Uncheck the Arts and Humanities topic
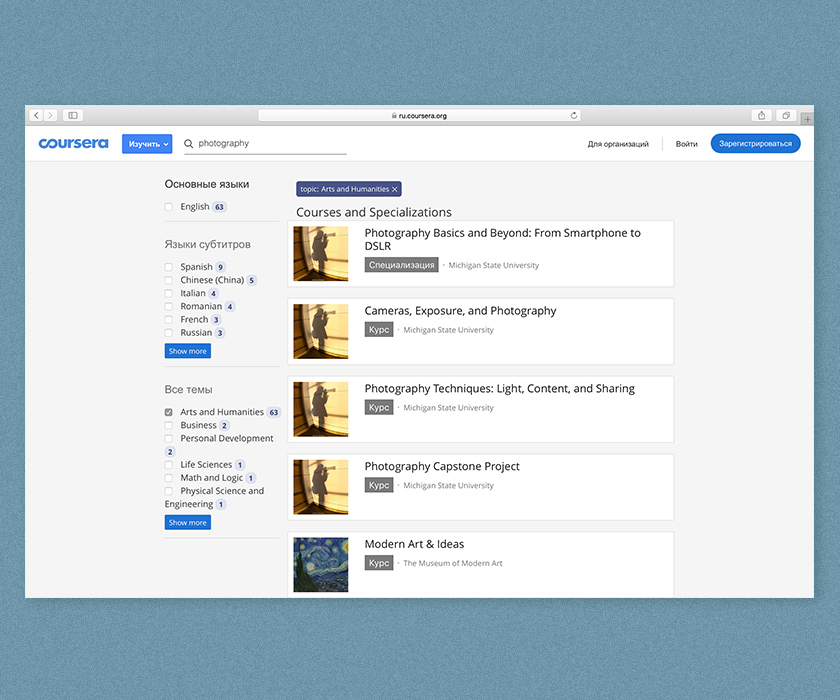Image resolution: width=840 pixels, height=700 pixels. 169,412
